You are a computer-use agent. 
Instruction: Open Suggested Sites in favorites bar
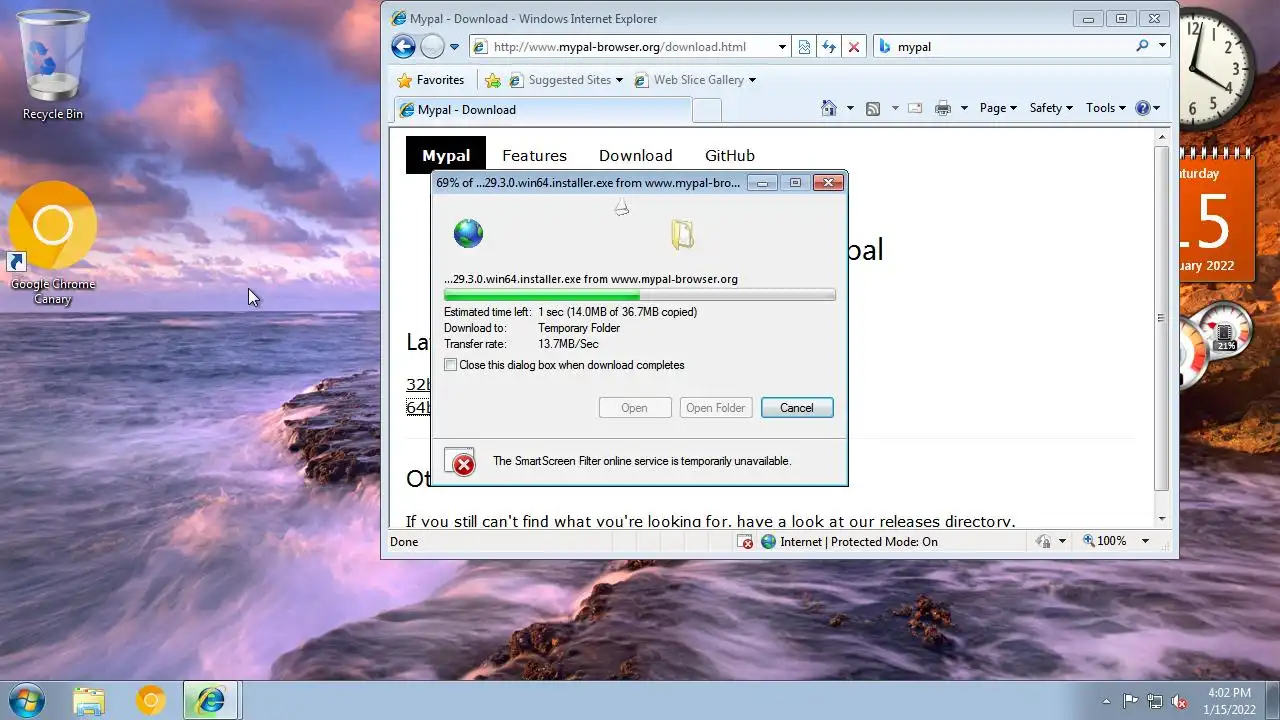565,80
